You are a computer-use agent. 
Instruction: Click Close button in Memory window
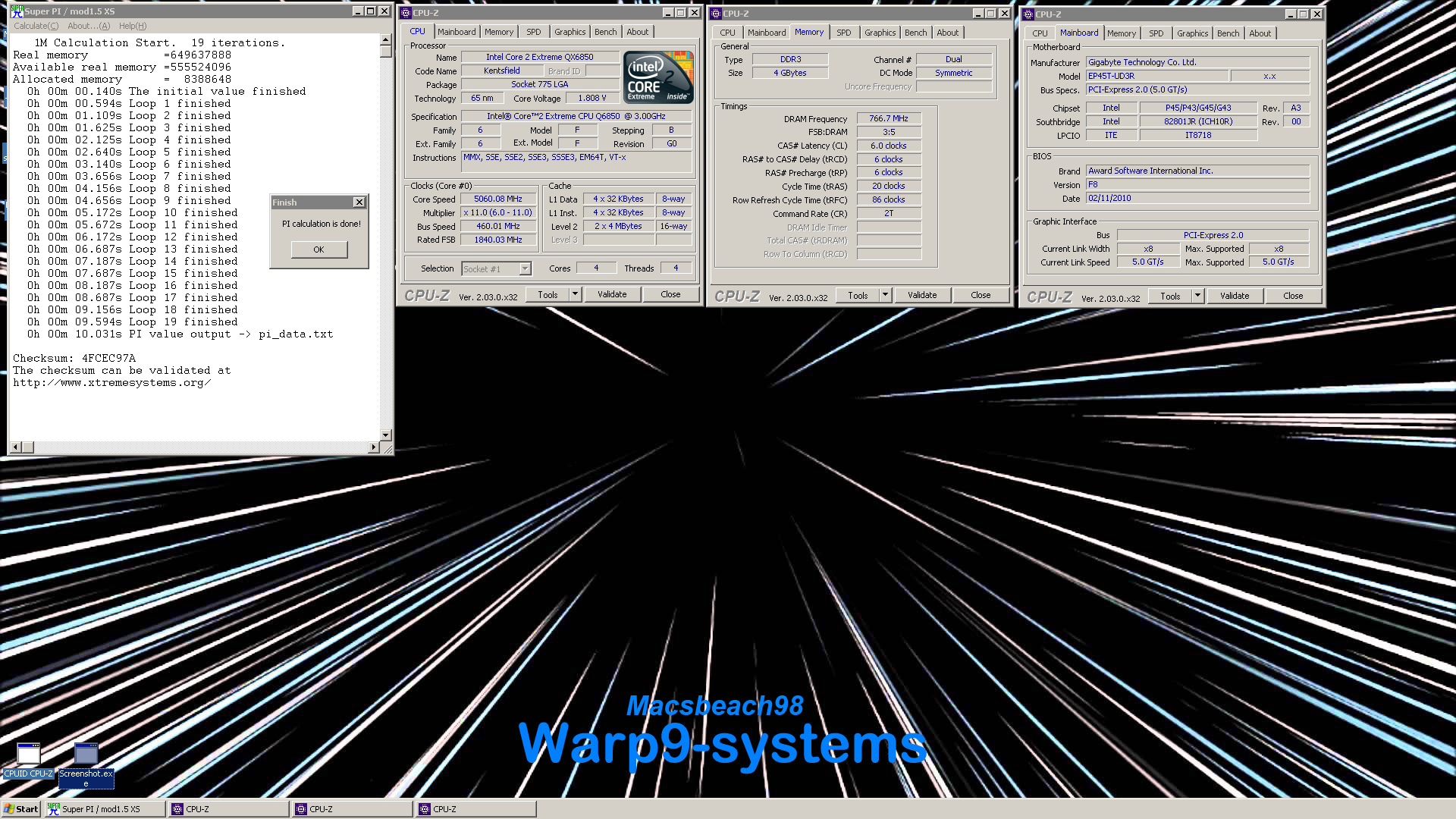(x=981, y=295)
